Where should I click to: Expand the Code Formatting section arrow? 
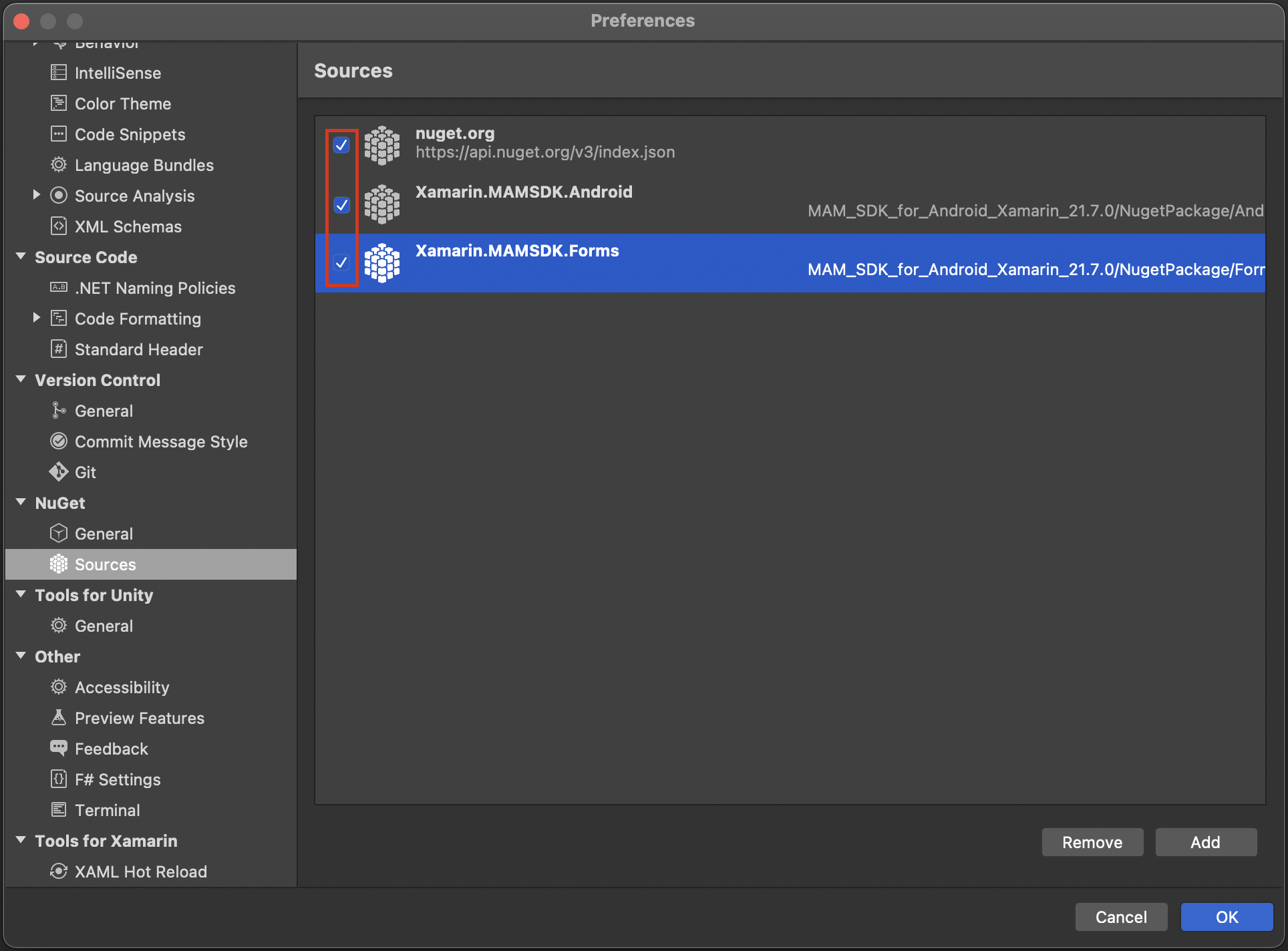(x=37, y=318)
